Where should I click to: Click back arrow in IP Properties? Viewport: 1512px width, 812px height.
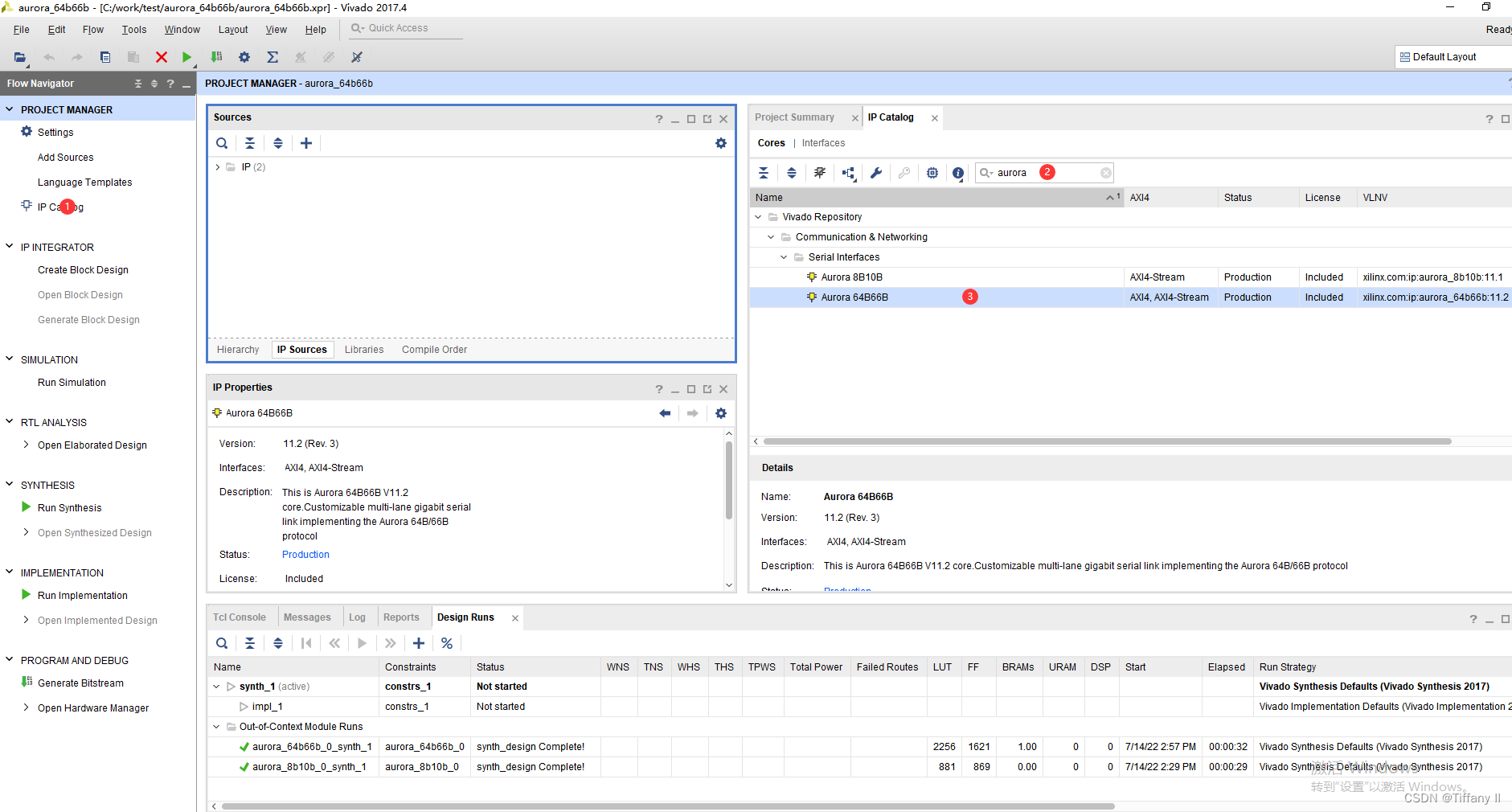[665, 413]
